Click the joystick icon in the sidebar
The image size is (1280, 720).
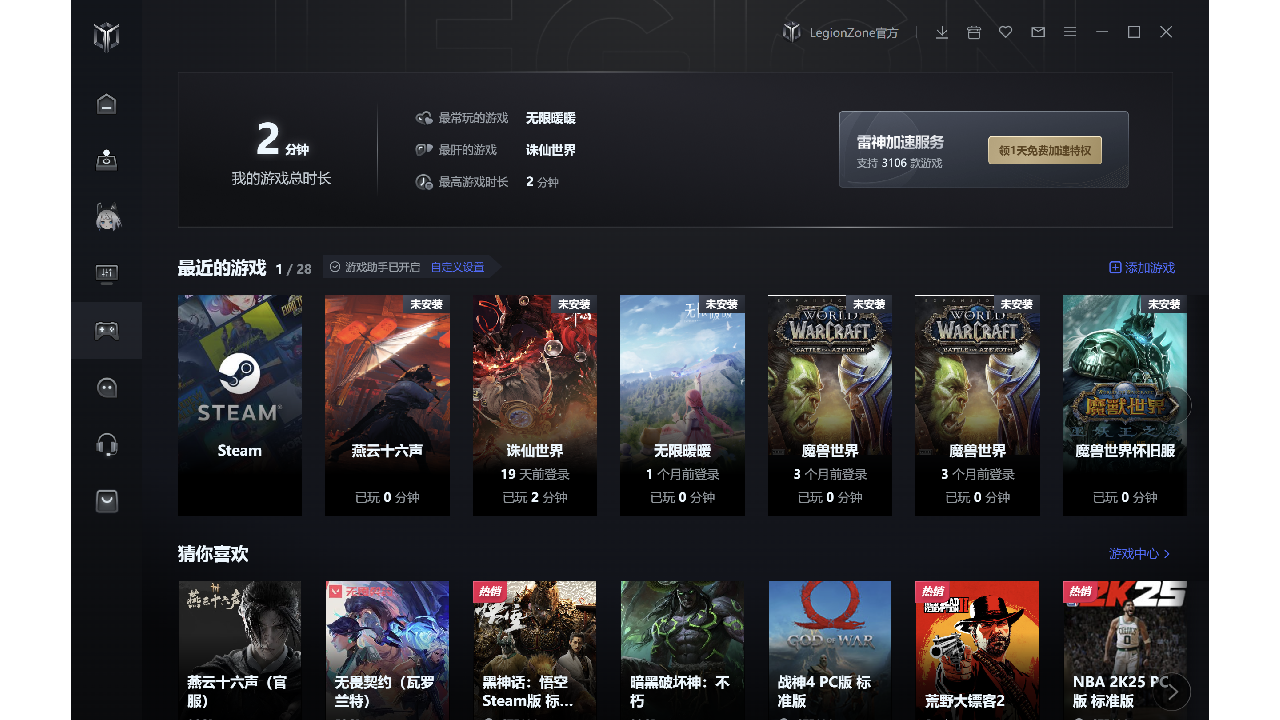point(106,160)
